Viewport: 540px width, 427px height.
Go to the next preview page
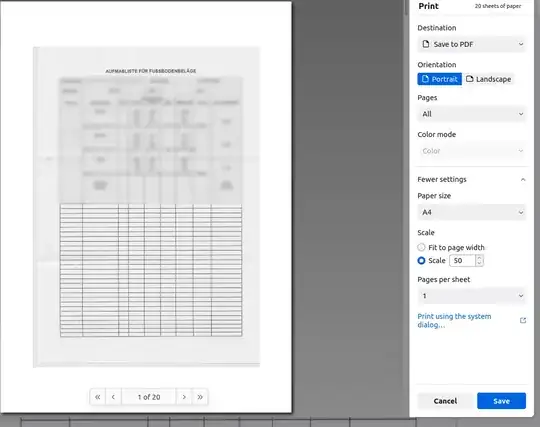[x=184, y=397]
